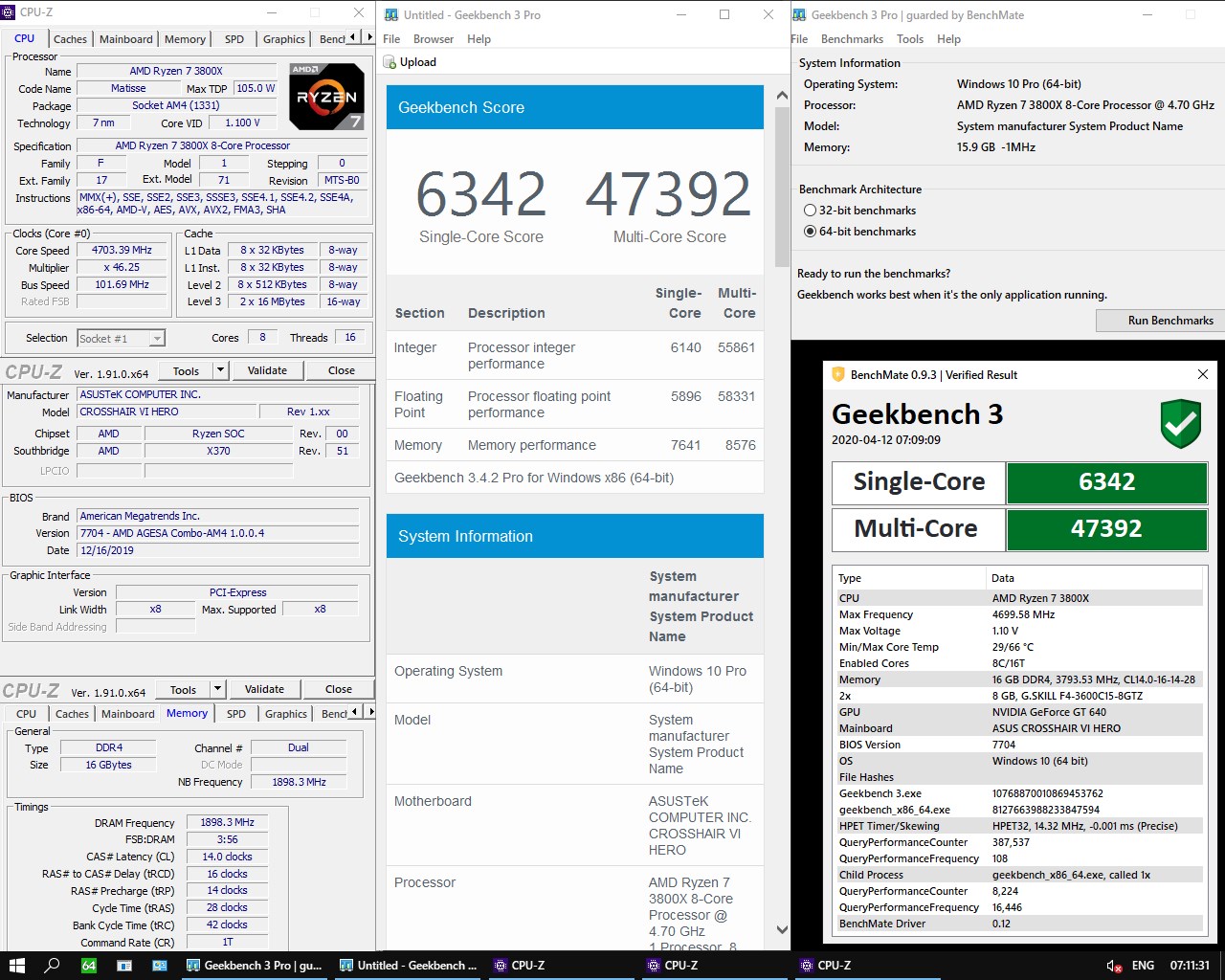
Task: Switch to Caches tab in top CPU-Z window
Action: (70, 39)
